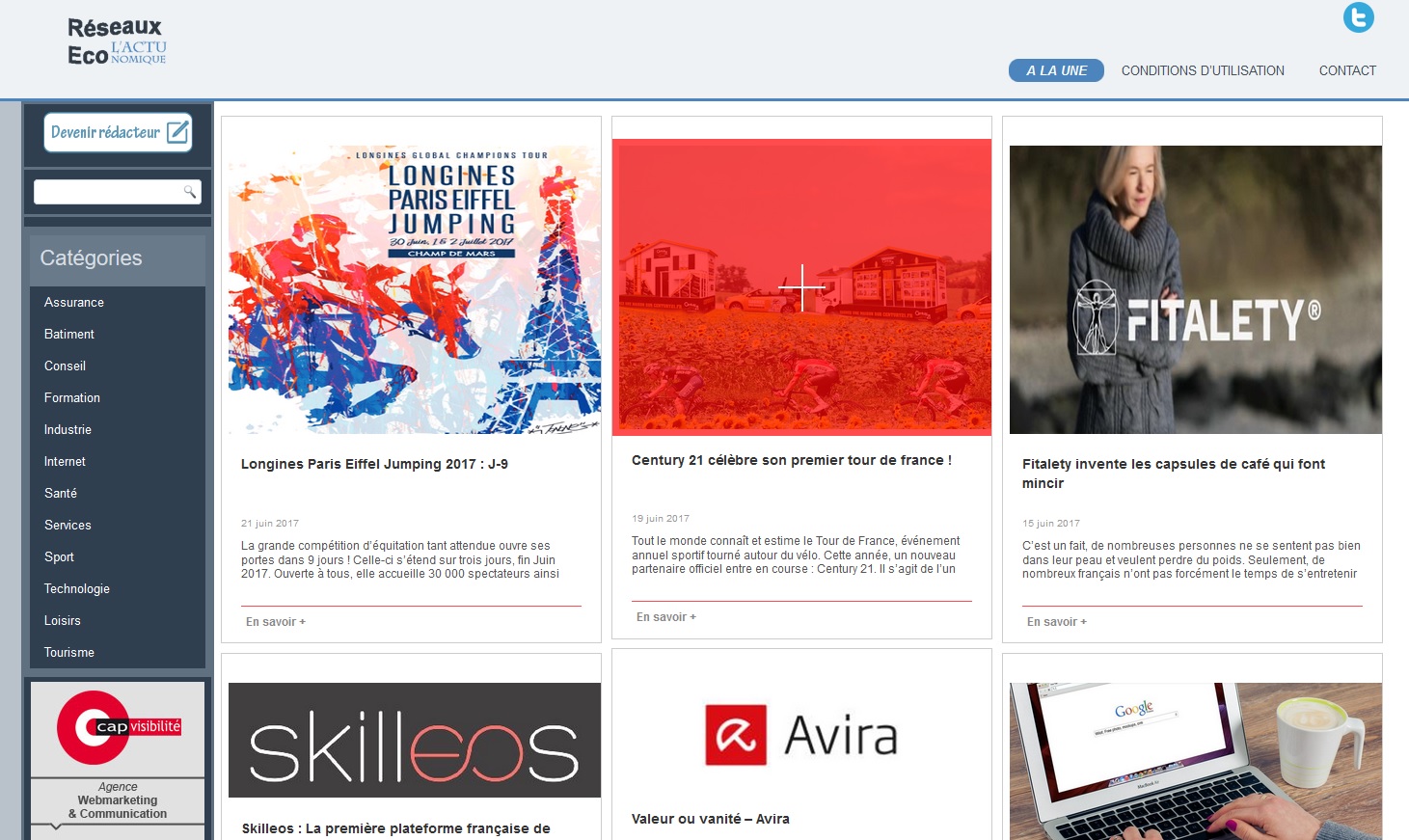1409x840 pixels.
Task: Open the Batiment category
Action: pos(69,334)
